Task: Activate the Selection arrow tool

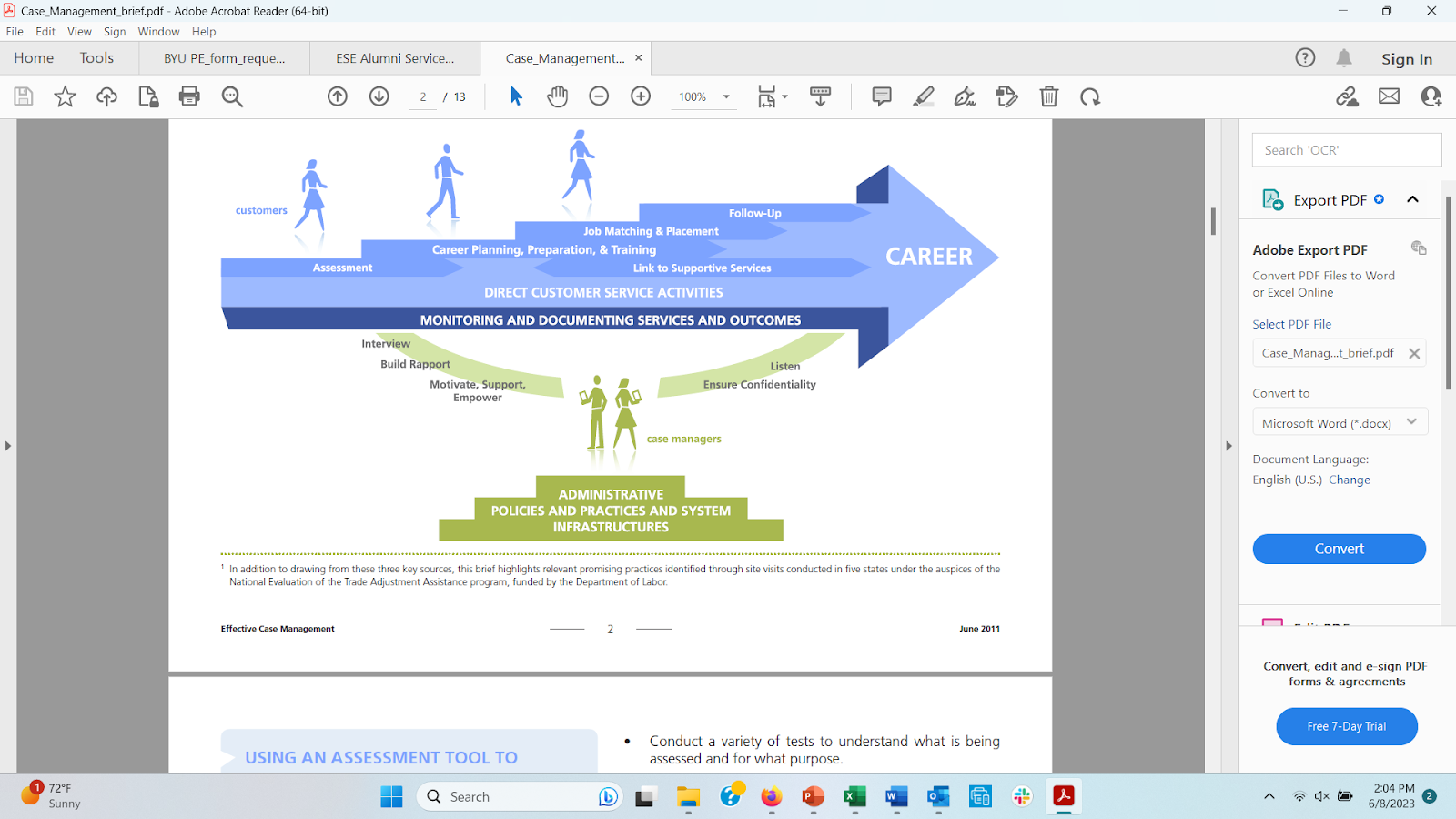Action: pos(516,96)
